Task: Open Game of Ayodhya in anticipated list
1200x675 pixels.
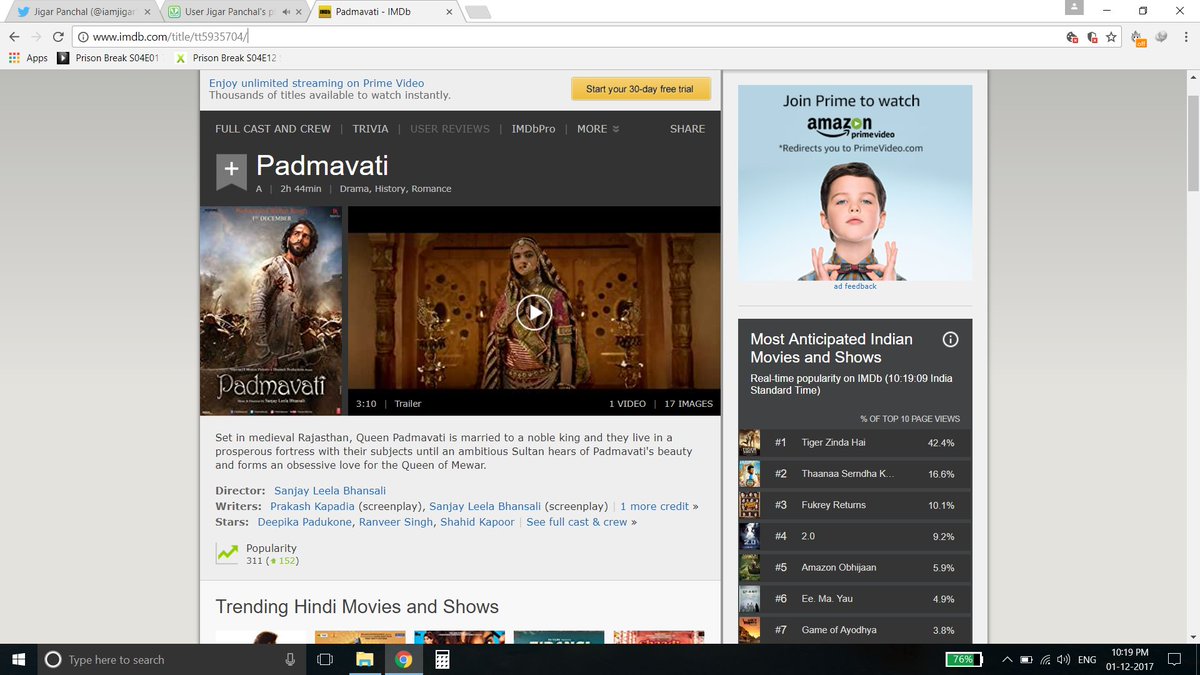Action: 838,630
